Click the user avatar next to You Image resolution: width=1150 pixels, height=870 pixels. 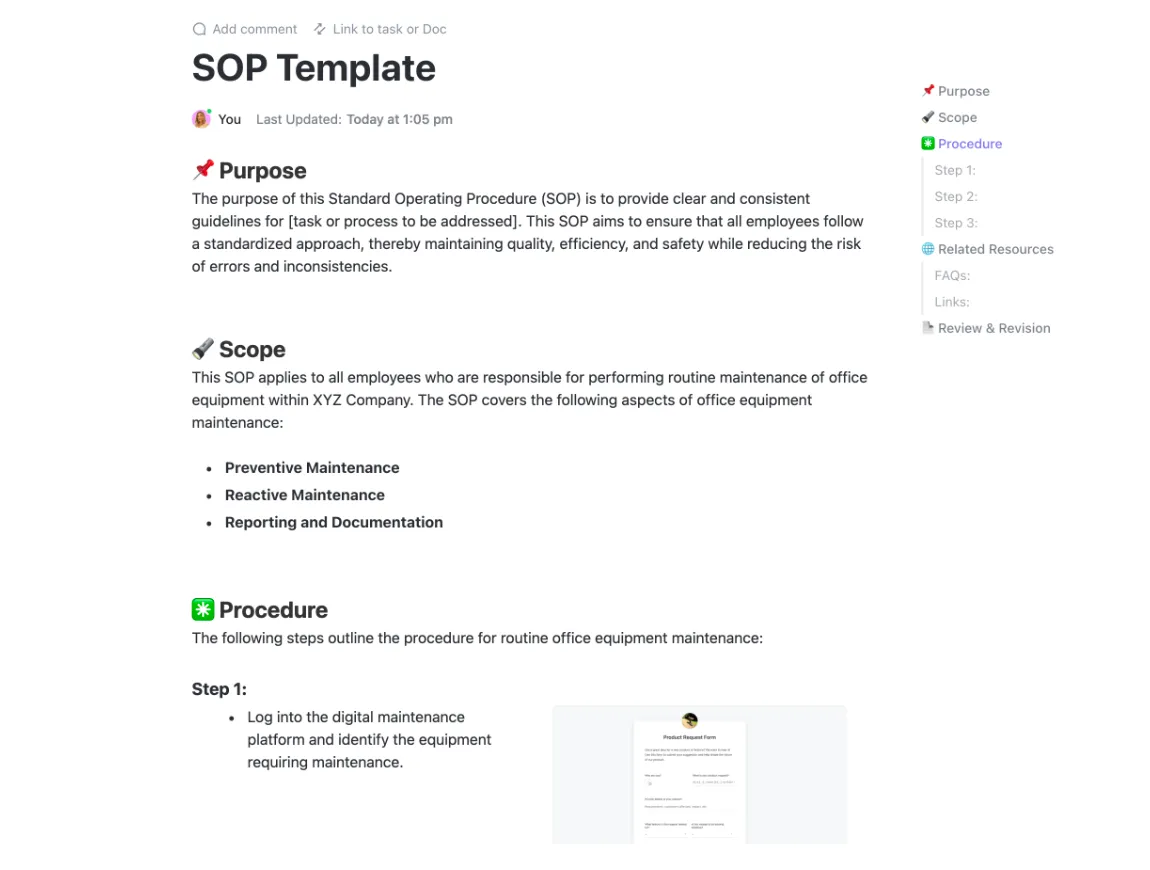click(202, 119)
